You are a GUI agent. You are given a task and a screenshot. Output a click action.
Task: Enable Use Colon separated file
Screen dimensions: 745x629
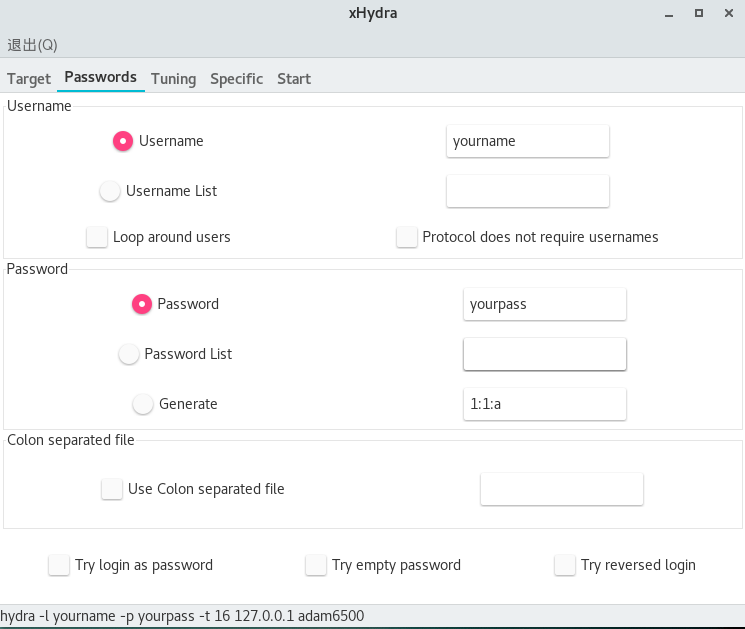pos(112,489)
